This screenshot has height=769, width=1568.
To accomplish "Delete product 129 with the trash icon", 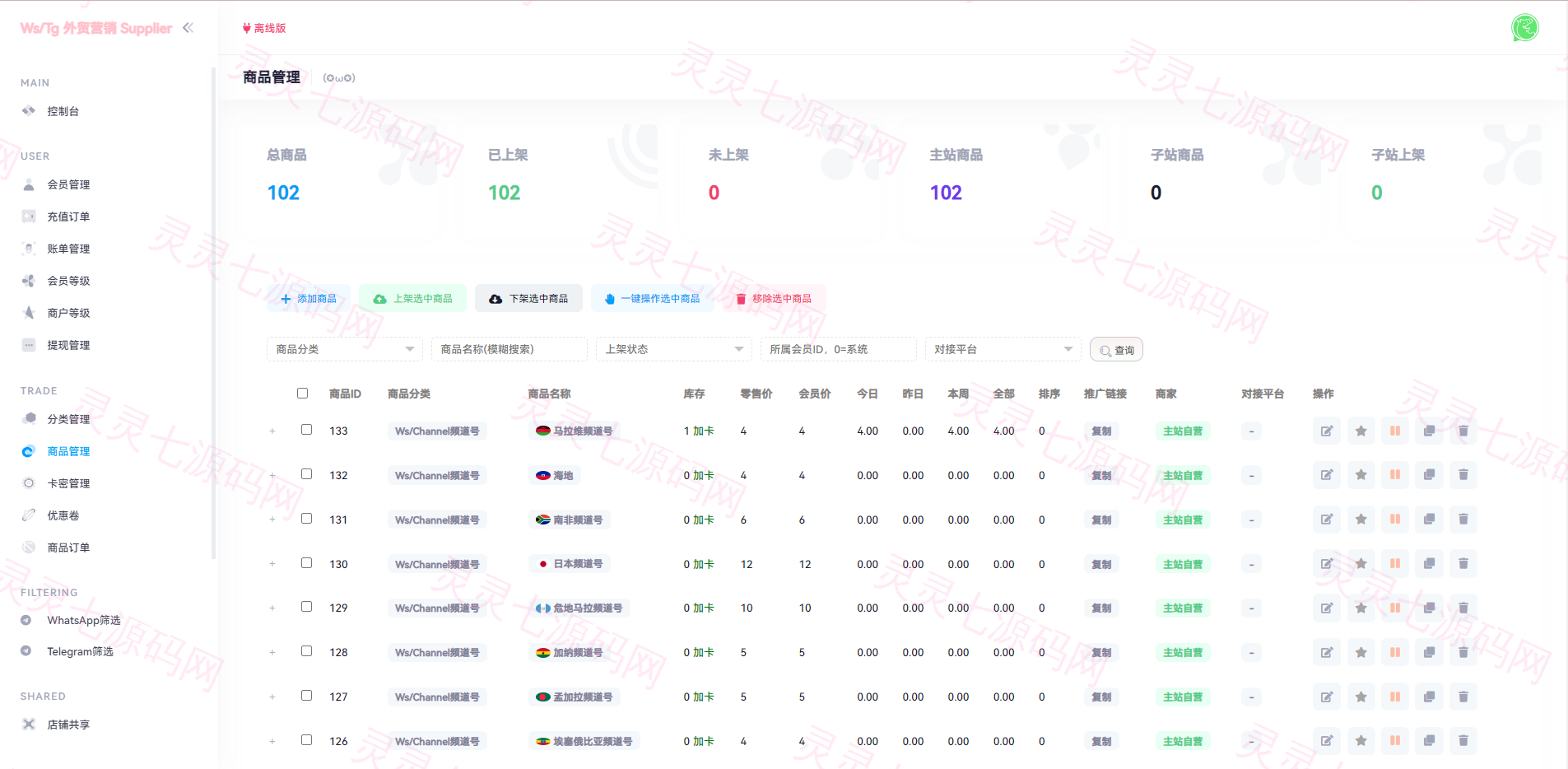I will pyautogui.click(x=1463, y=608).
